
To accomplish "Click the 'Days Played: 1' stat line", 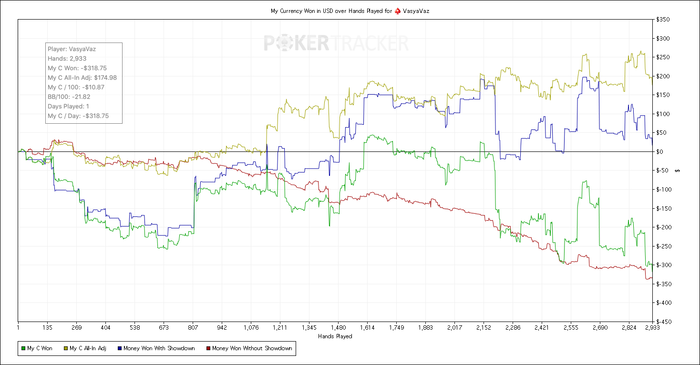I will [x=68, y=107].
